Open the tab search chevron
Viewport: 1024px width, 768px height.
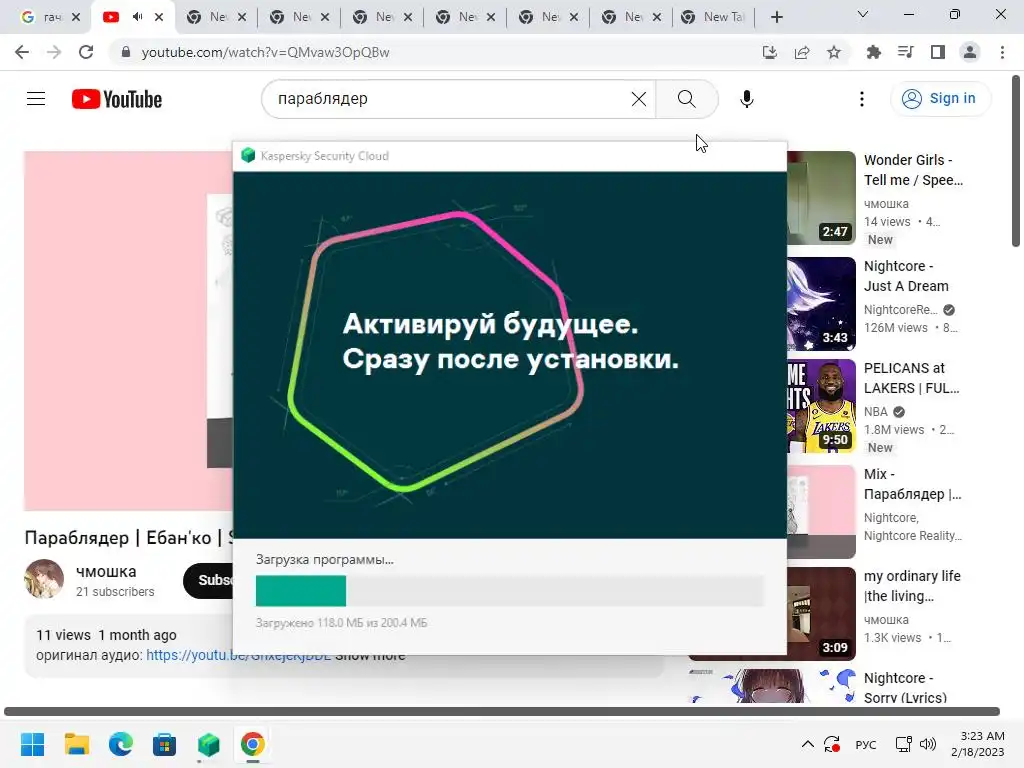click(863, 14)
